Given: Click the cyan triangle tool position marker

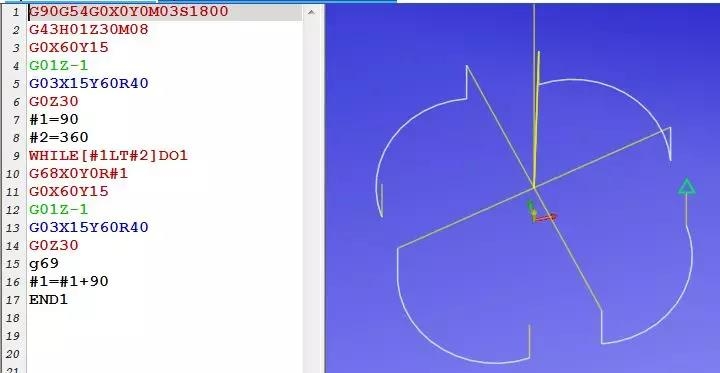Looking at the screenshot, I should coord(687,187).
